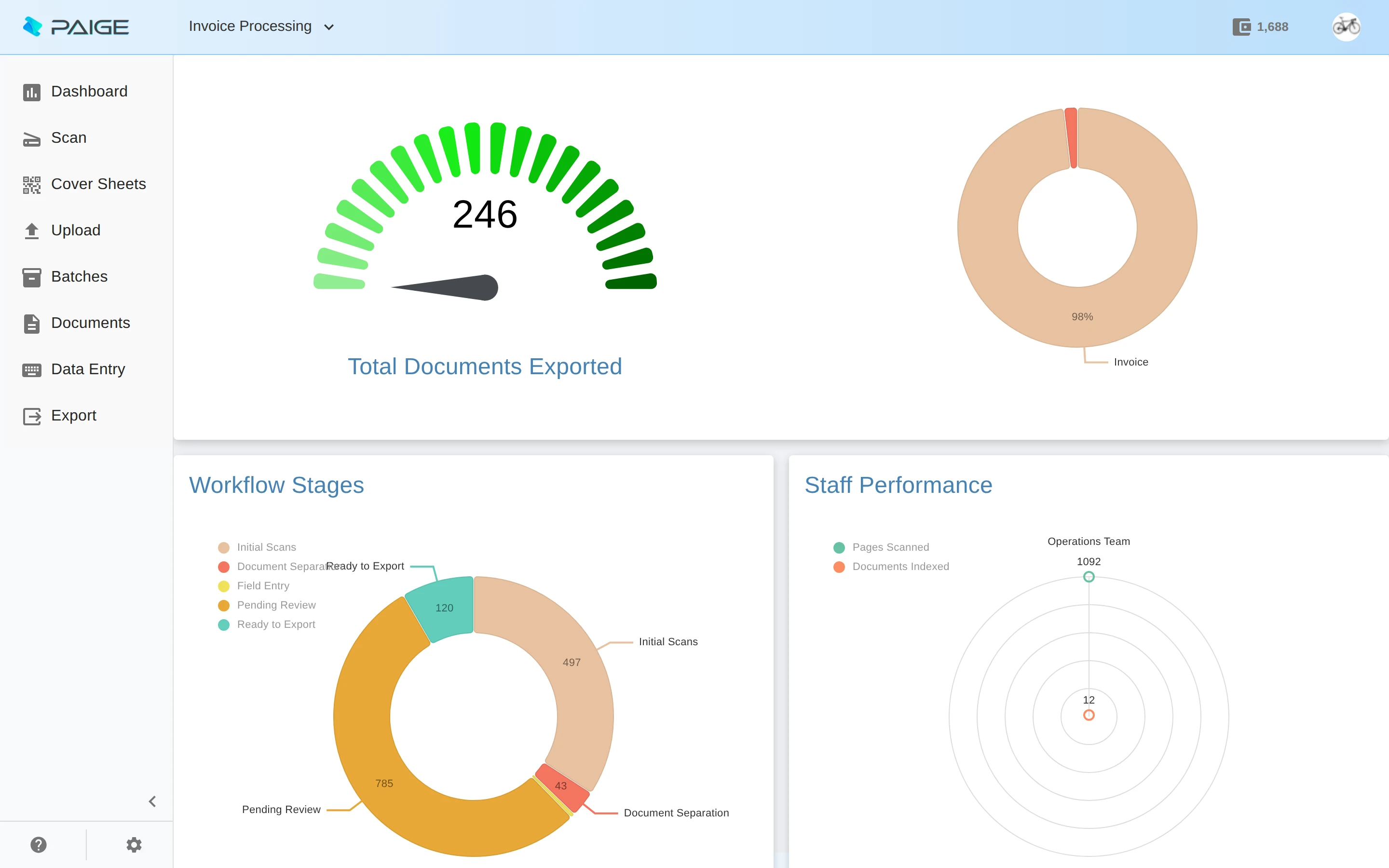The height and width of the screenshot is (868, 1389).
Task: Open the settings gear icon
Action: pos(134,844)
